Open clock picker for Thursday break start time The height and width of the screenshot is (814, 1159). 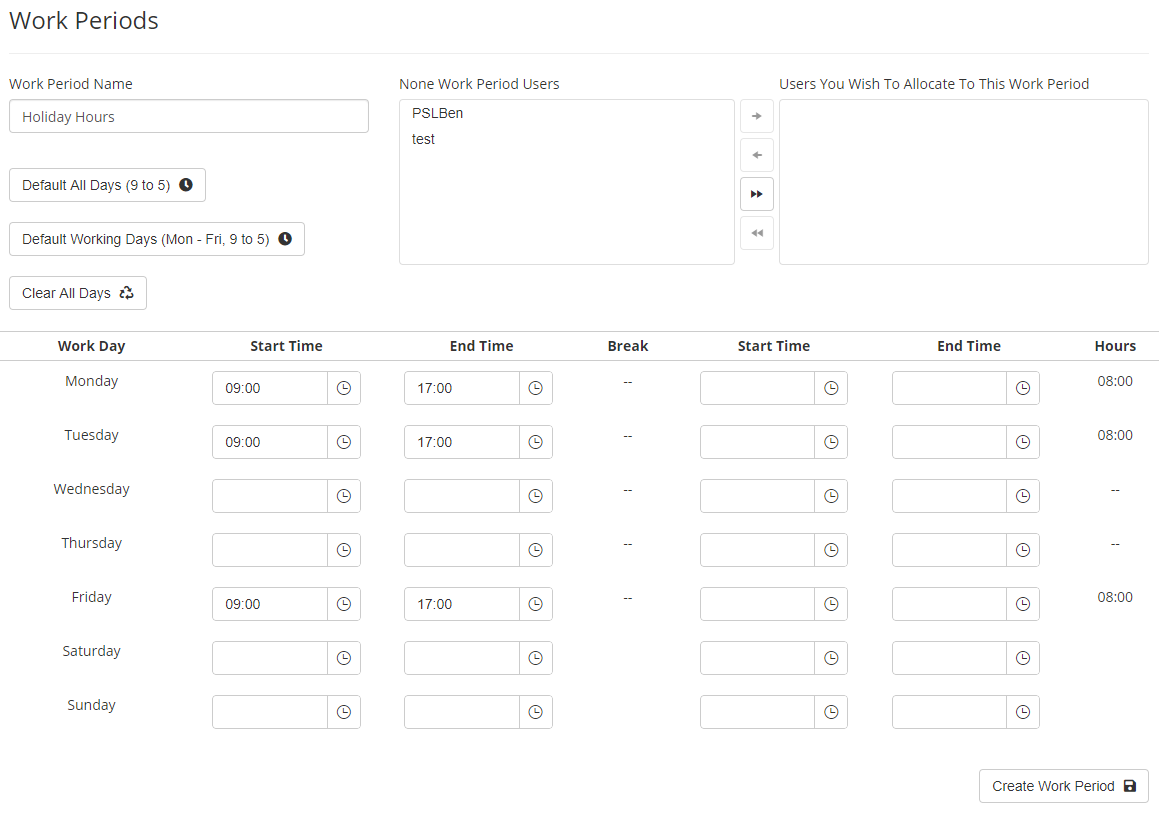832,550
